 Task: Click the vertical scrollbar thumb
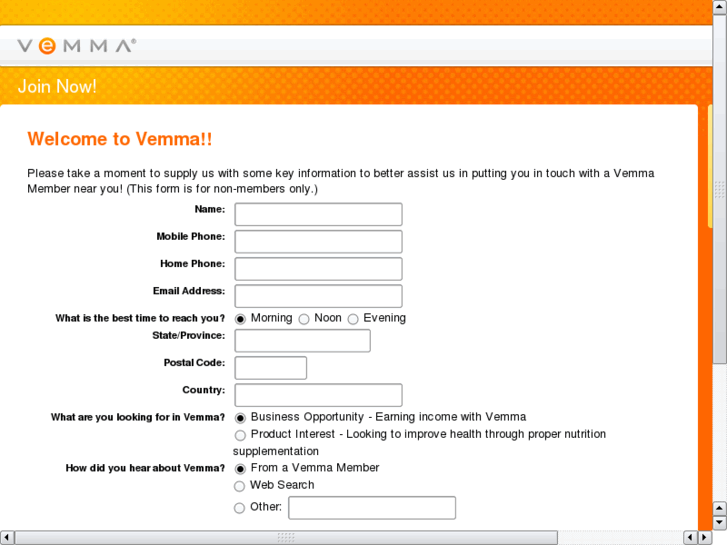point(720,189)
